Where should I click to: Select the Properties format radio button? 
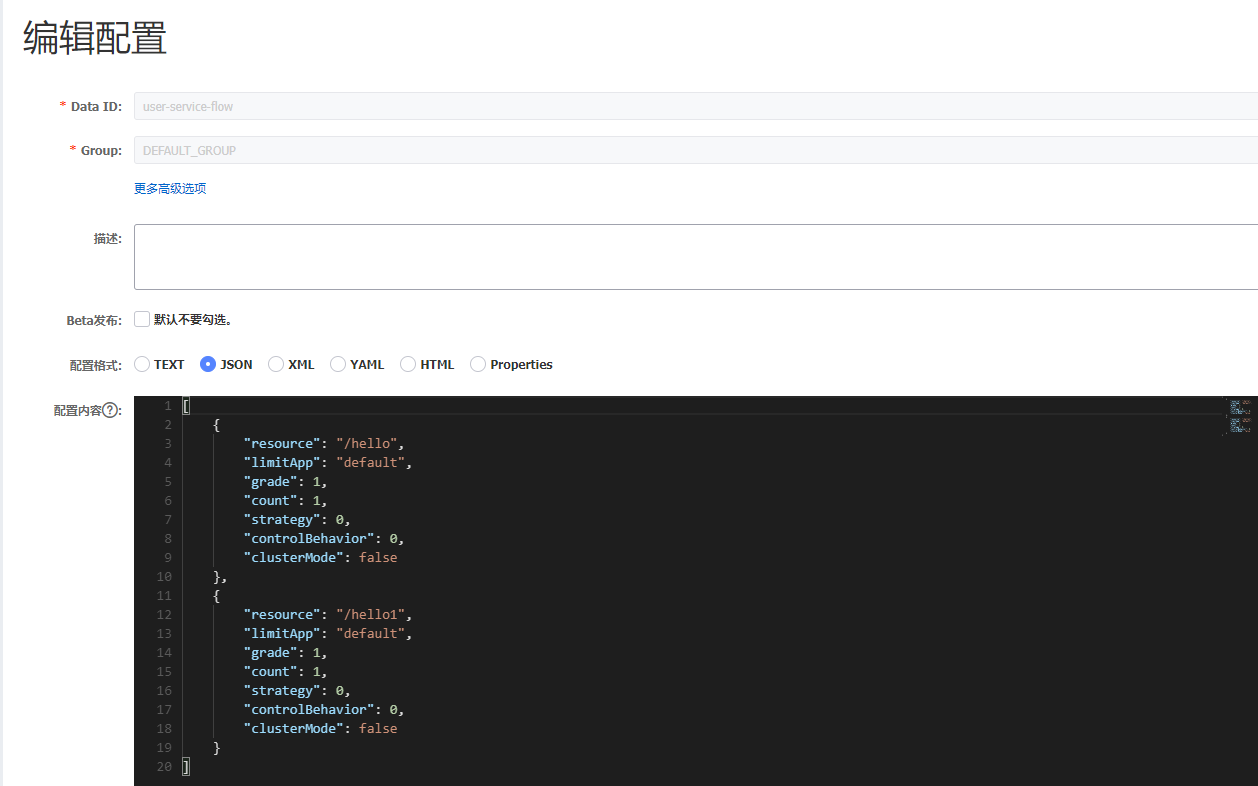478,364
